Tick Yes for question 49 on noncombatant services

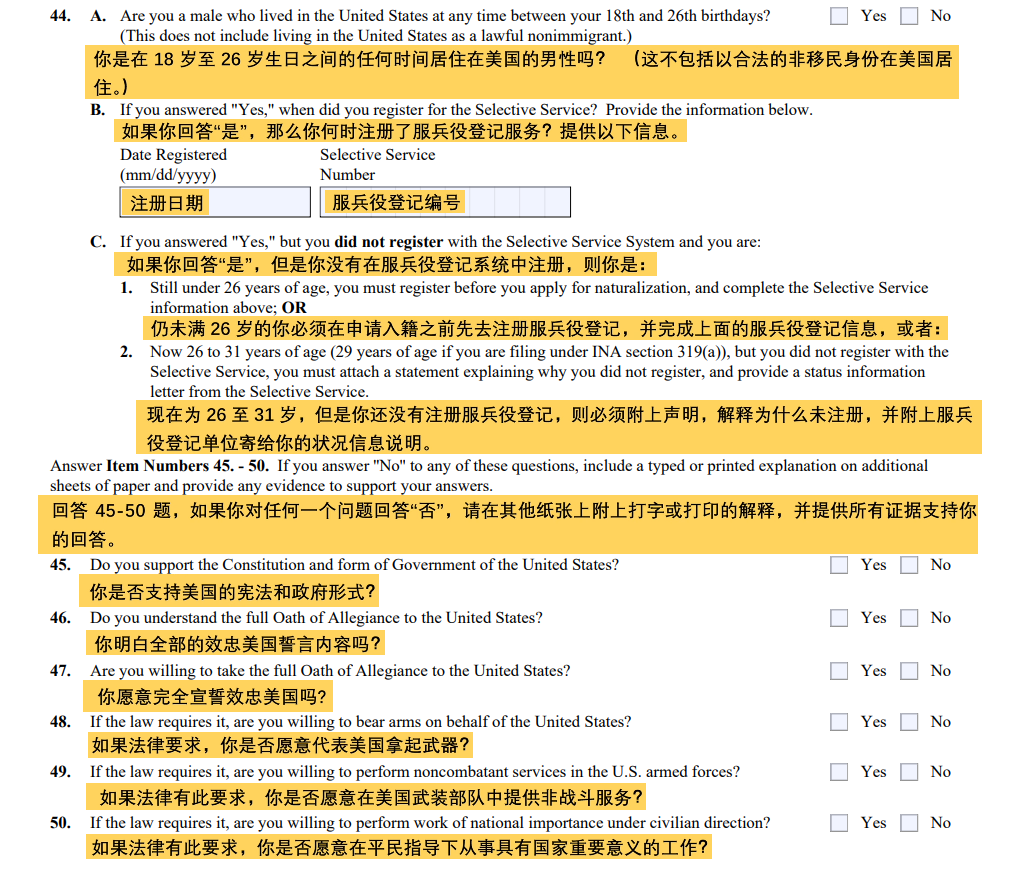840,772
